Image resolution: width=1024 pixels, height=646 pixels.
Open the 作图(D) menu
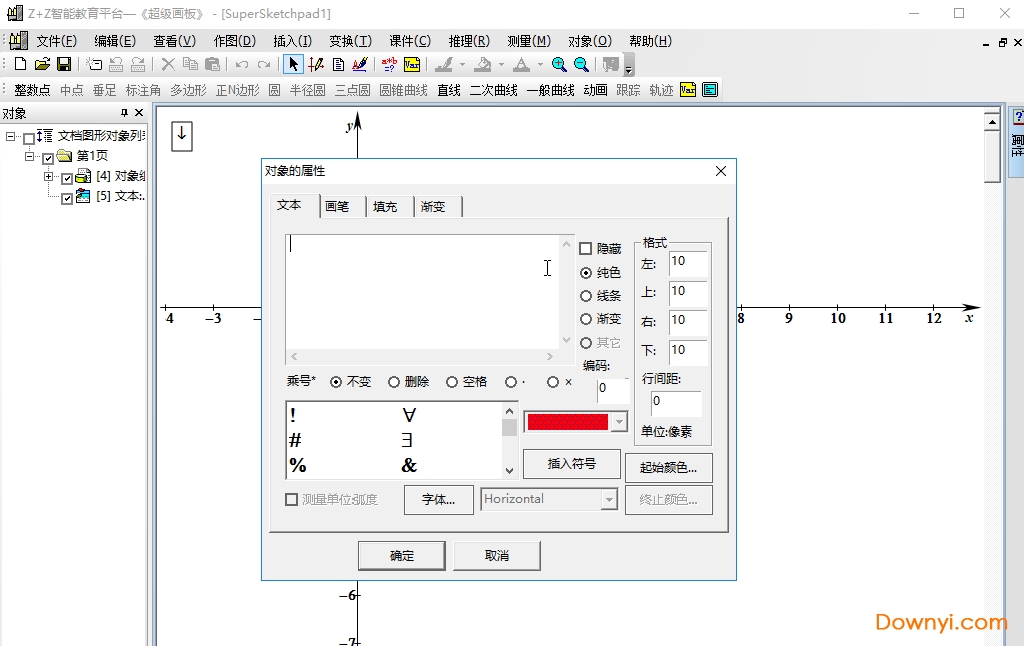click(234, 41)
